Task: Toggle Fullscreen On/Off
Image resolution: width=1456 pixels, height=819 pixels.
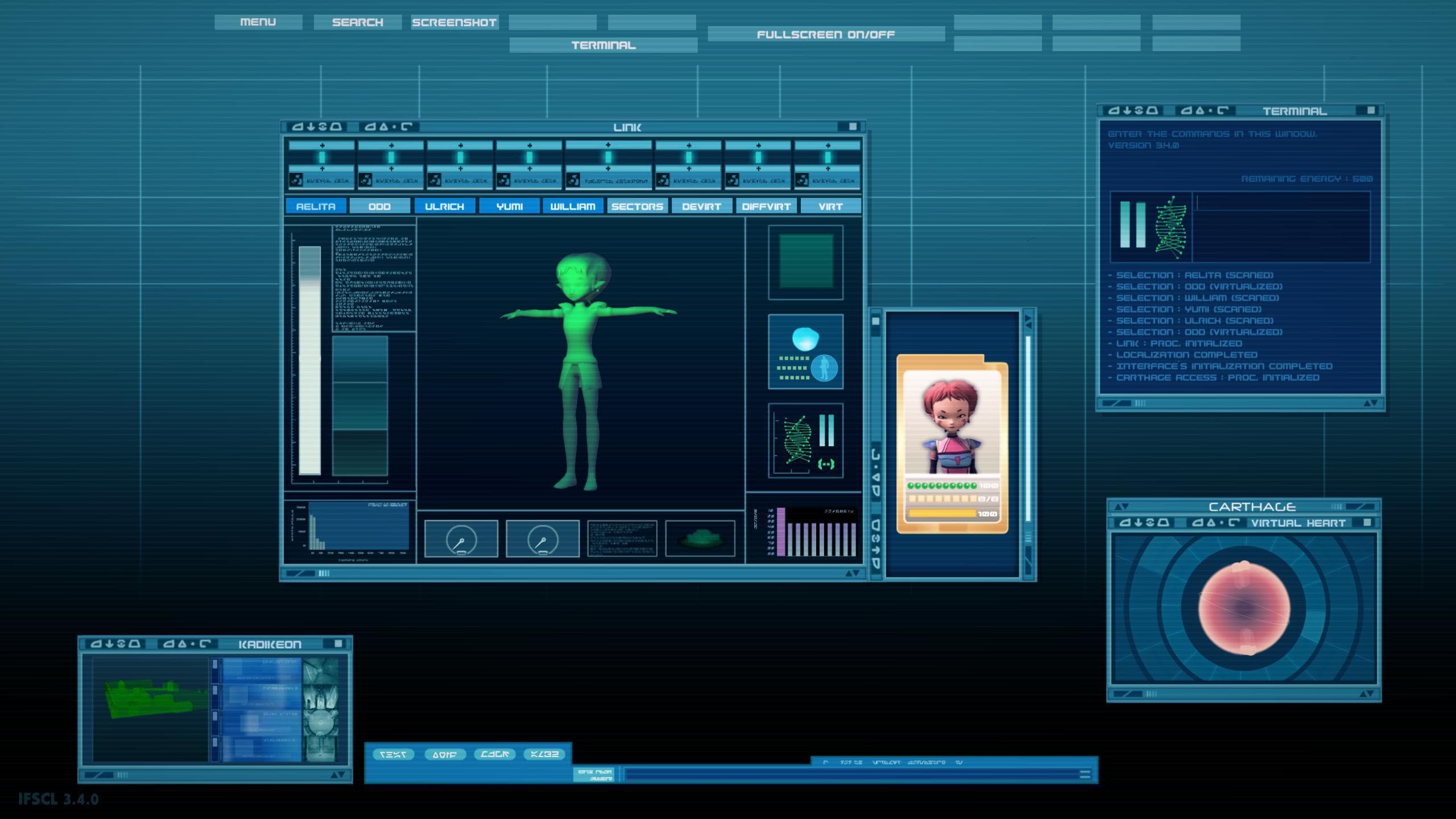Action: tap(826, 34)
